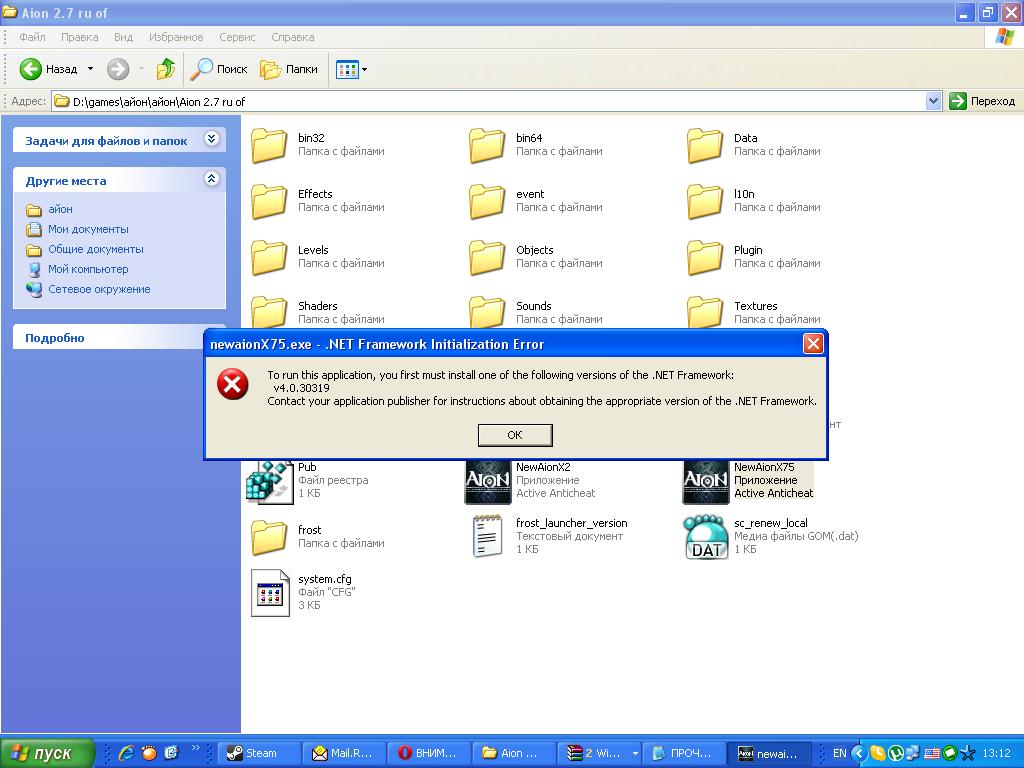
Task: Click the Pub registry file icon
Action: [270, 481]
